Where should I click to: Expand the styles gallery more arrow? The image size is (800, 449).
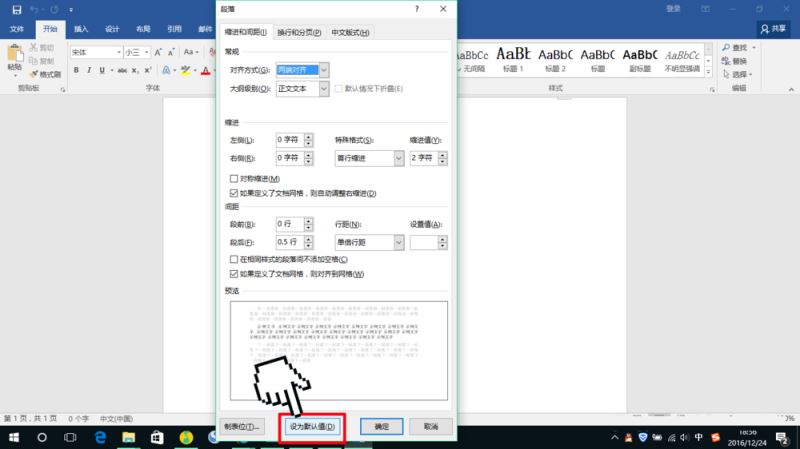(x=708, y=73)
